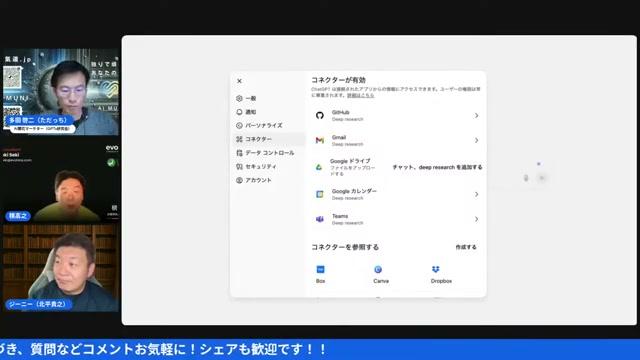
Task: Click the account icon in the sidebar
Action: pos(239,180)
